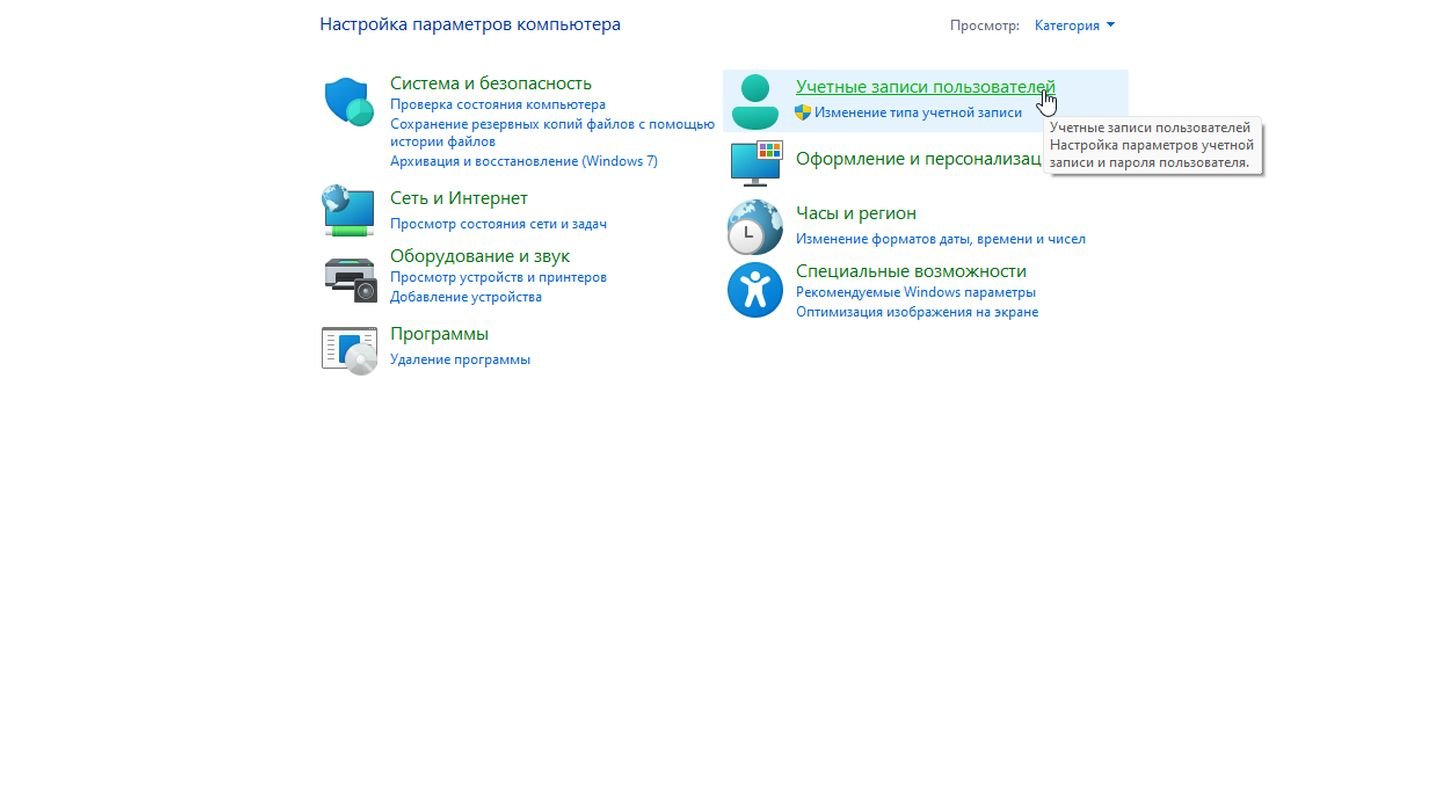
Task: Open Архивация и восстановление (Windows 7)
Action: click(x=523, y=161)
